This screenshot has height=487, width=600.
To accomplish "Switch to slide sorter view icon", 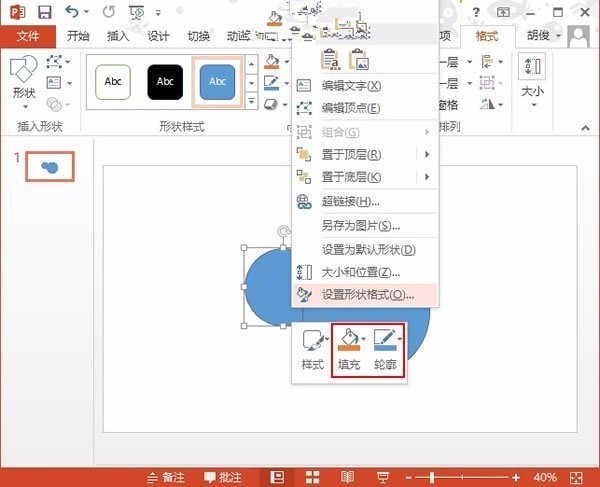I will 312,477.
